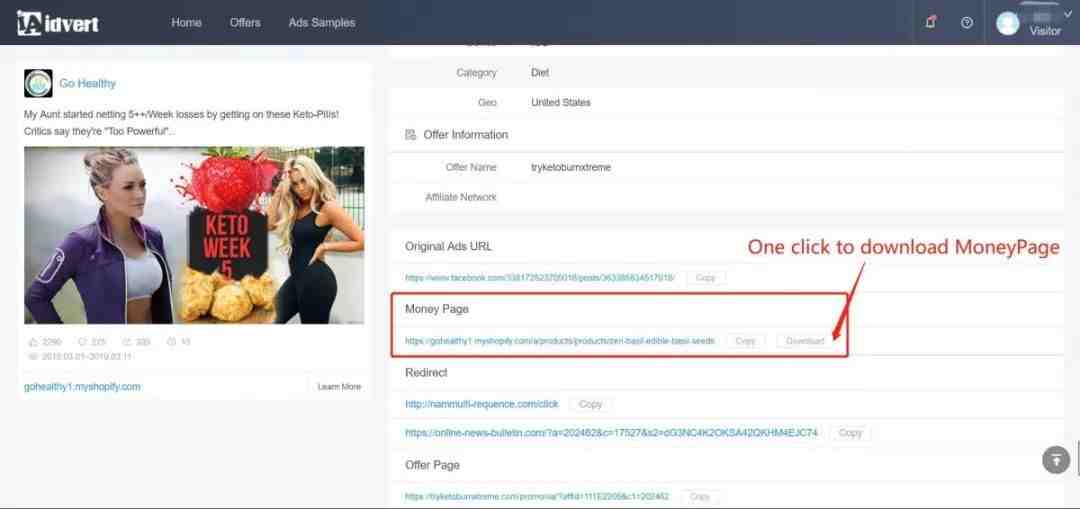1080x509 pixels.
Task: Click the Money Page heading
Action: 437,309
